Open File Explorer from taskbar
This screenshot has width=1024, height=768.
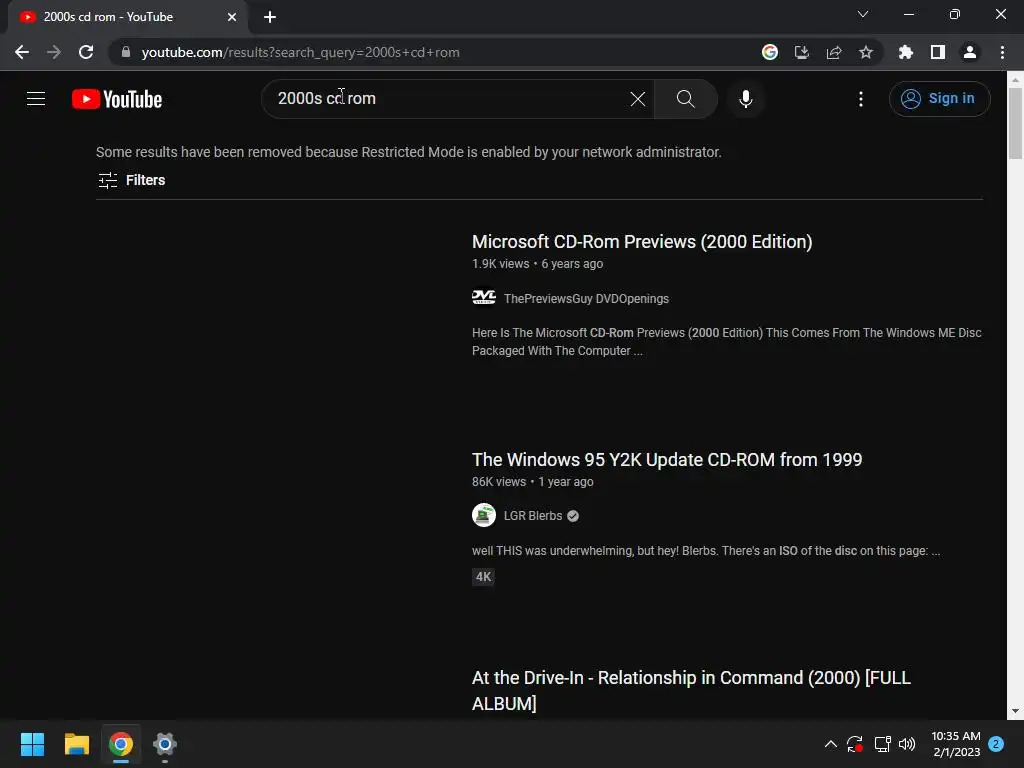point(76,744)
